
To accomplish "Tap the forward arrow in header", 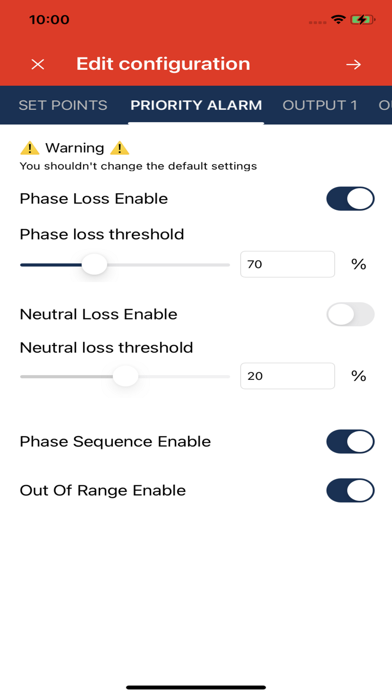I will tap(353, 64).
